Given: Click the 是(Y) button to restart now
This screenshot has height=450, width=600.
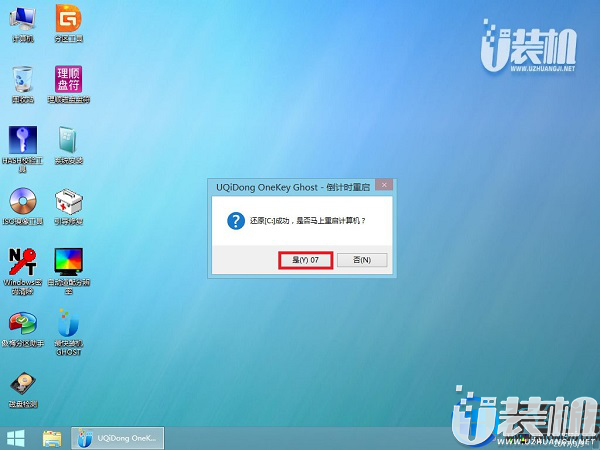Looking at the screenshot, I should 305,260.
